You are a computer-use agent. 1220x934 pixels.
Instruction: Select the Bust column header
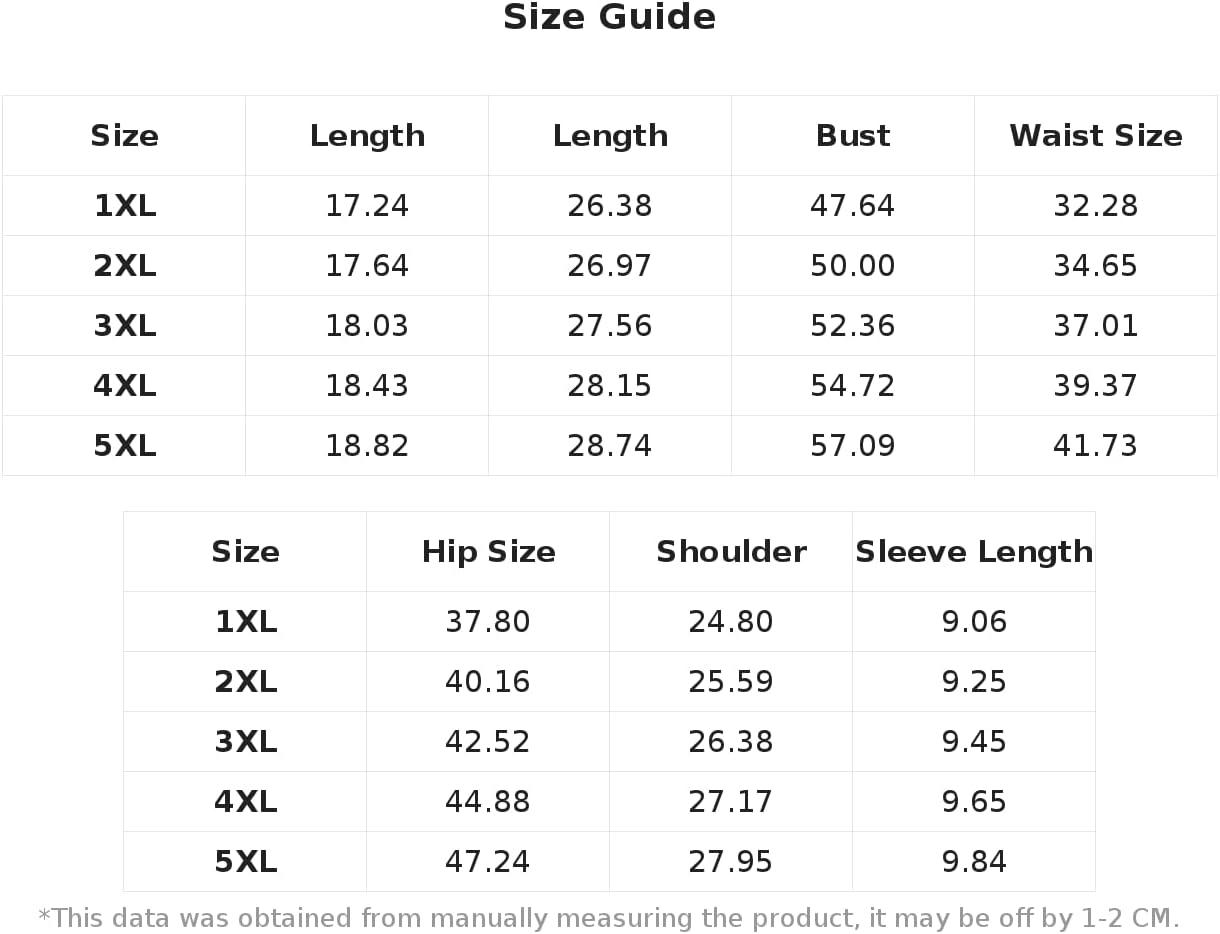pos(853,136)
